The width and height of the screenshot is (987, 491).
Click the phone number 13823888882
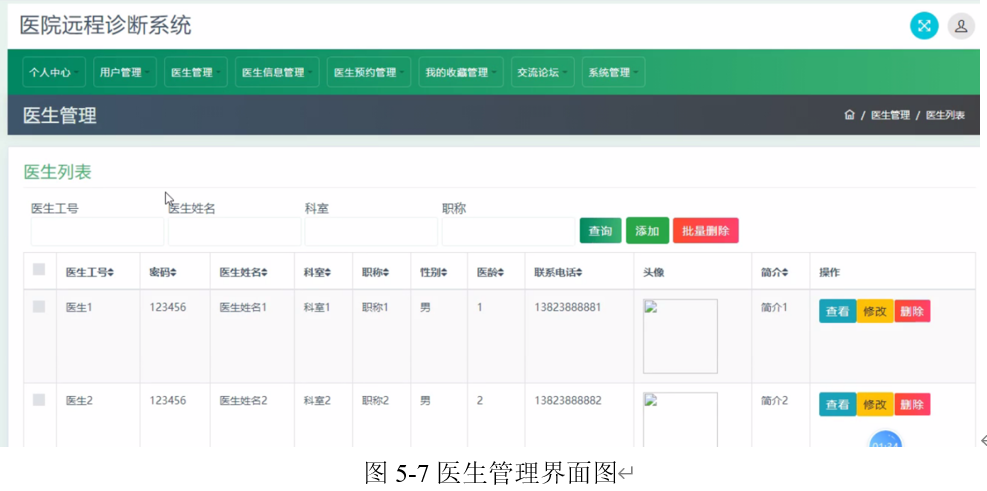click(568, 400)
